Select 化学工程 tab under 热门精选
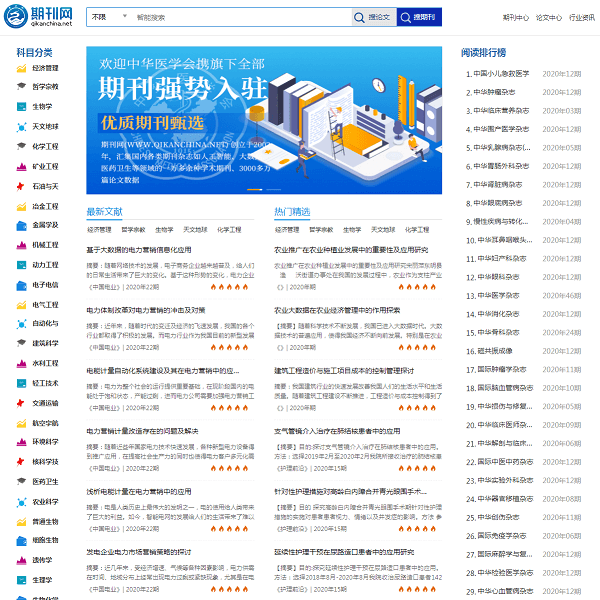 tap(417, 230)
